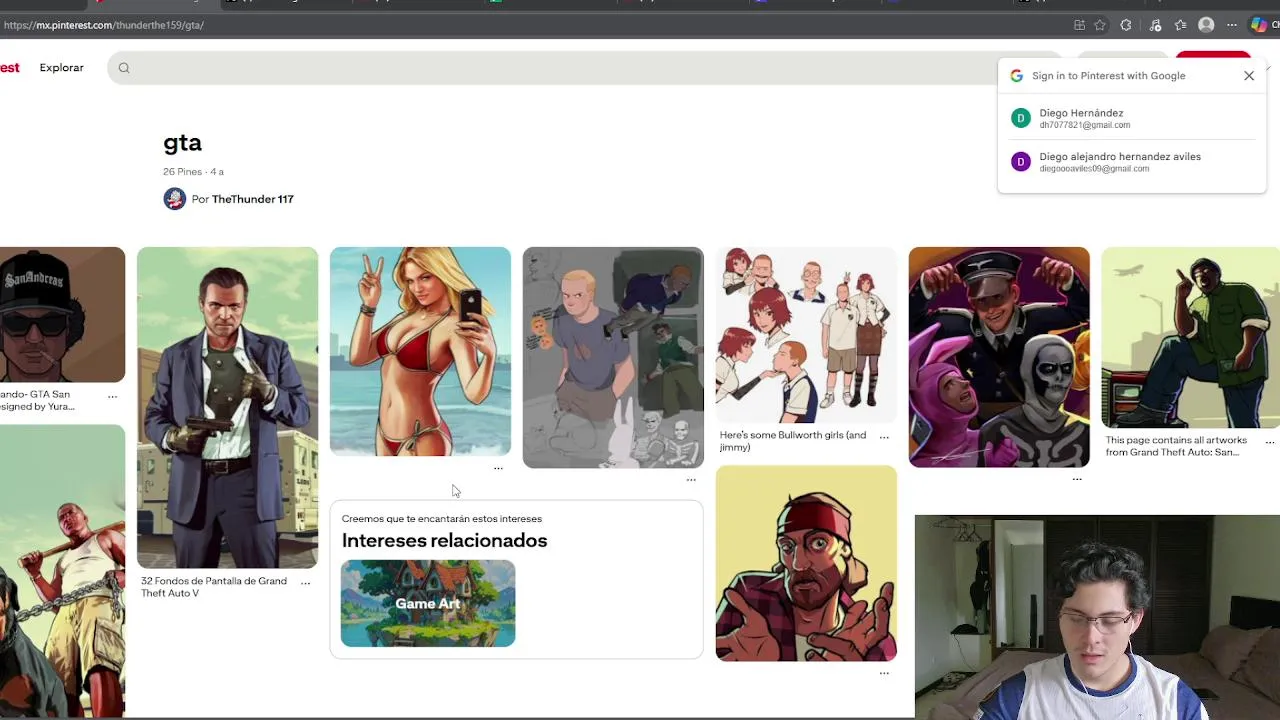Close the Sign in with Google popup
This screenshot has width=1280, height=720.
[x=1249, y=76]
